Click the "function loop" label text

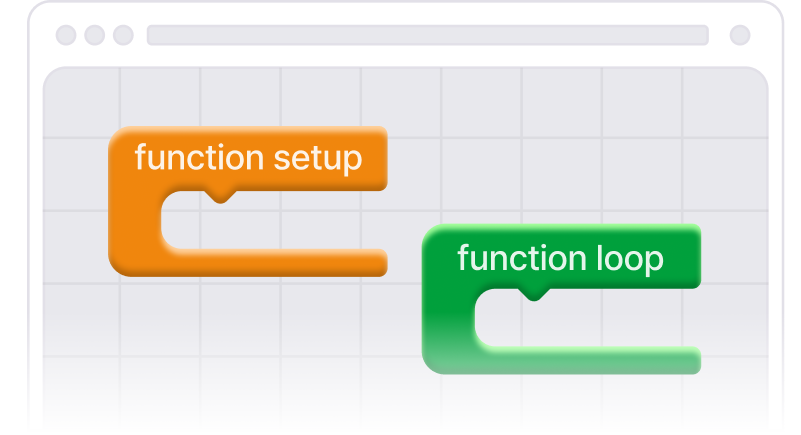pyautogui.click(x=560, y=258)
